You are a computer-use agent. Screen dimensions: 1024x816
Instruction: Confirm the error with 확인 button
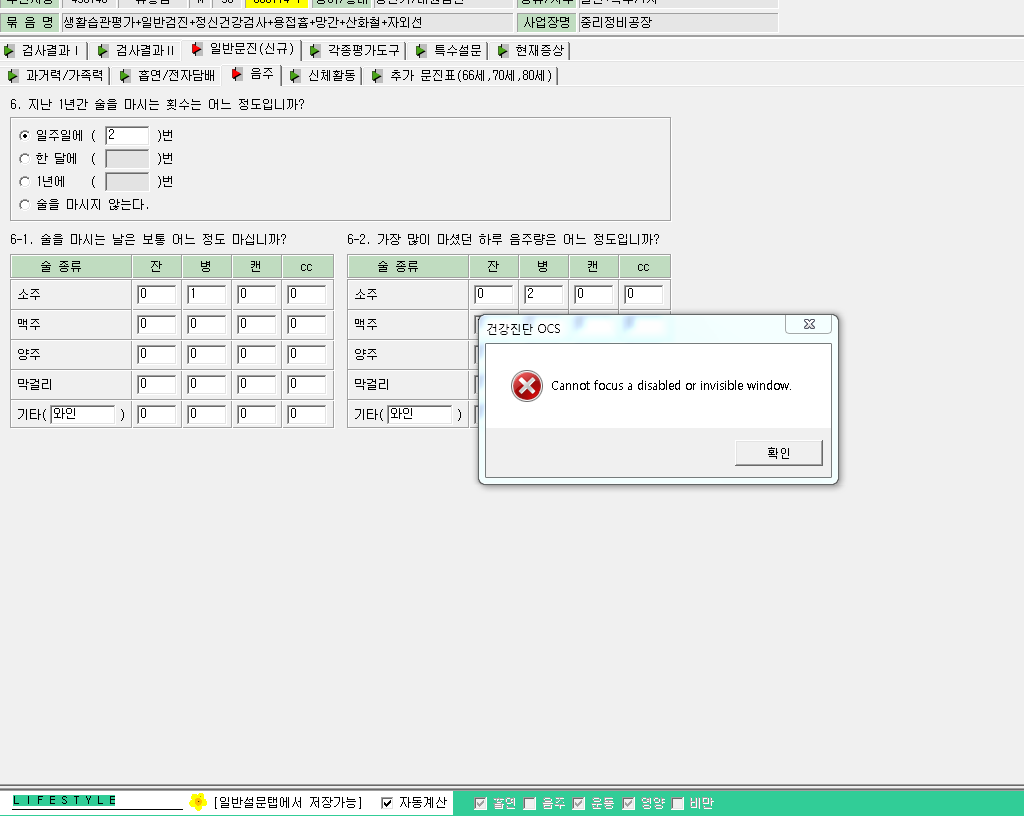pos(778,453)
